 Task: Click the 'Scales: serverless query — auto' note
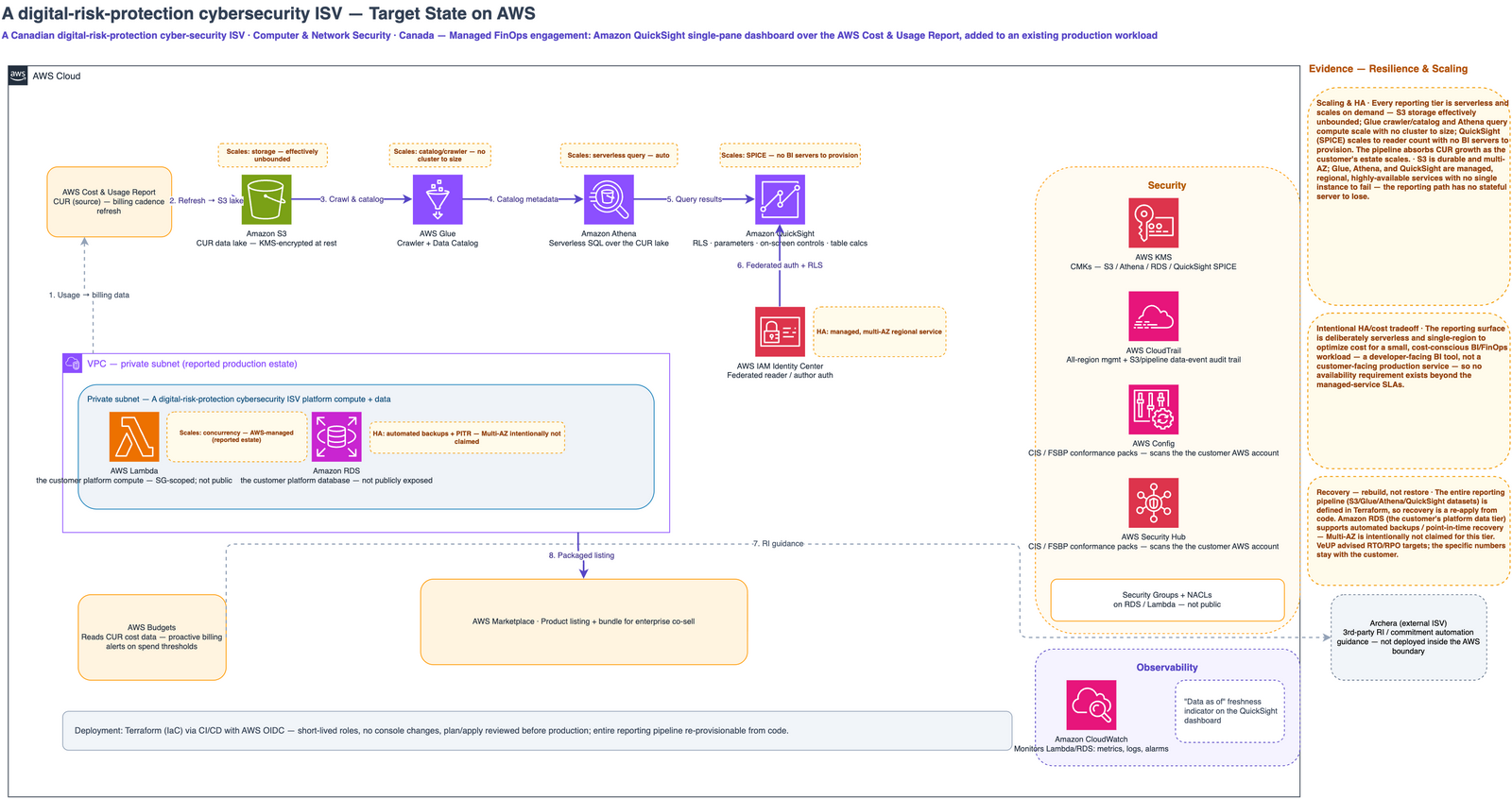[618, 155]
